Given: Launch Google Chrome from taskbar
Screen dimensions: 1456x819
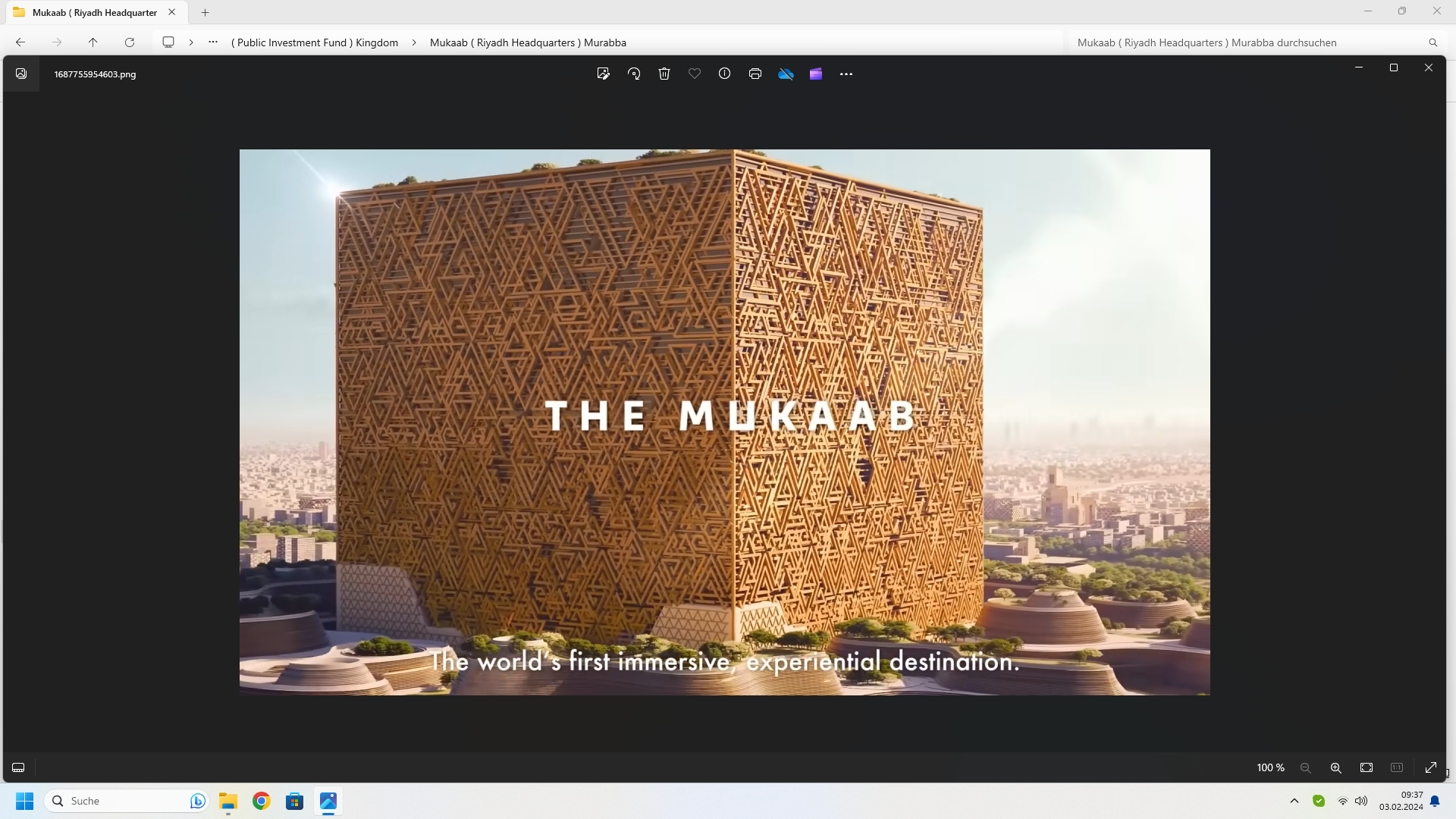Looking at the screenshot, I should pyautogui.click(x=262, y=801).
